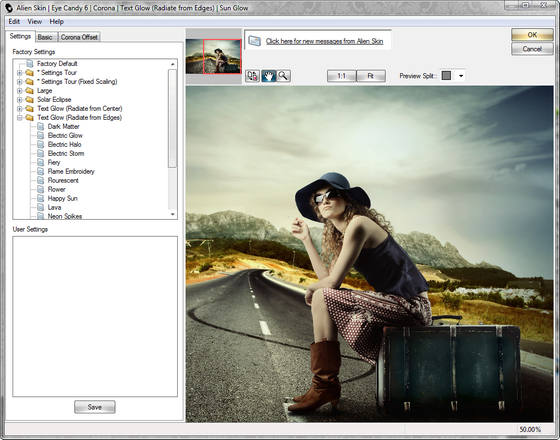Select the Hand pan tool
560x440 pixels.
tap(268, 76)
